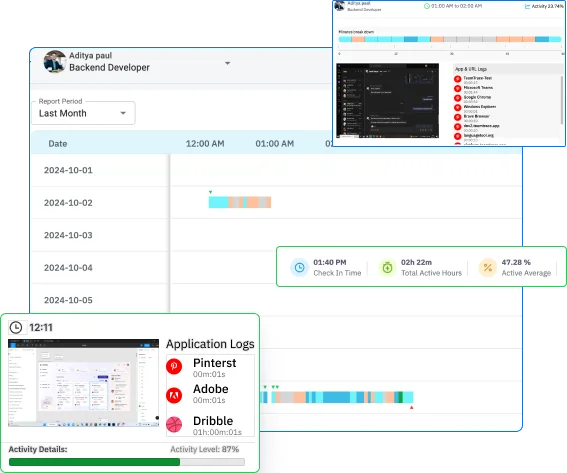The image size is (567, 473).
Task: Click the red icon beside Google Chrome
Action: pos(457,98)
